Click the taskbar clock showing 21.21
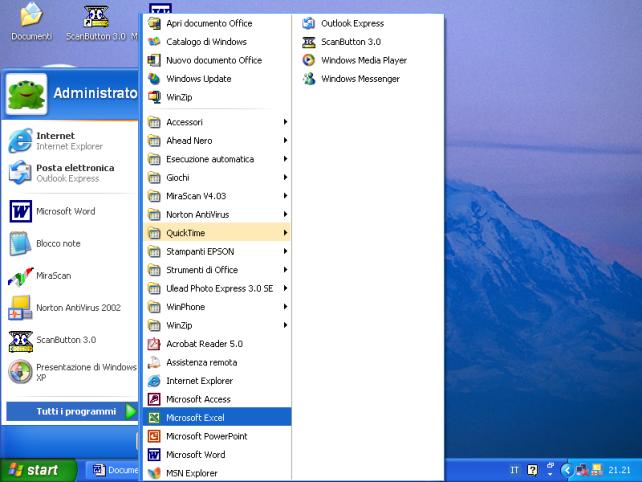This screenshot has height=482, width=642. point(619,470)
